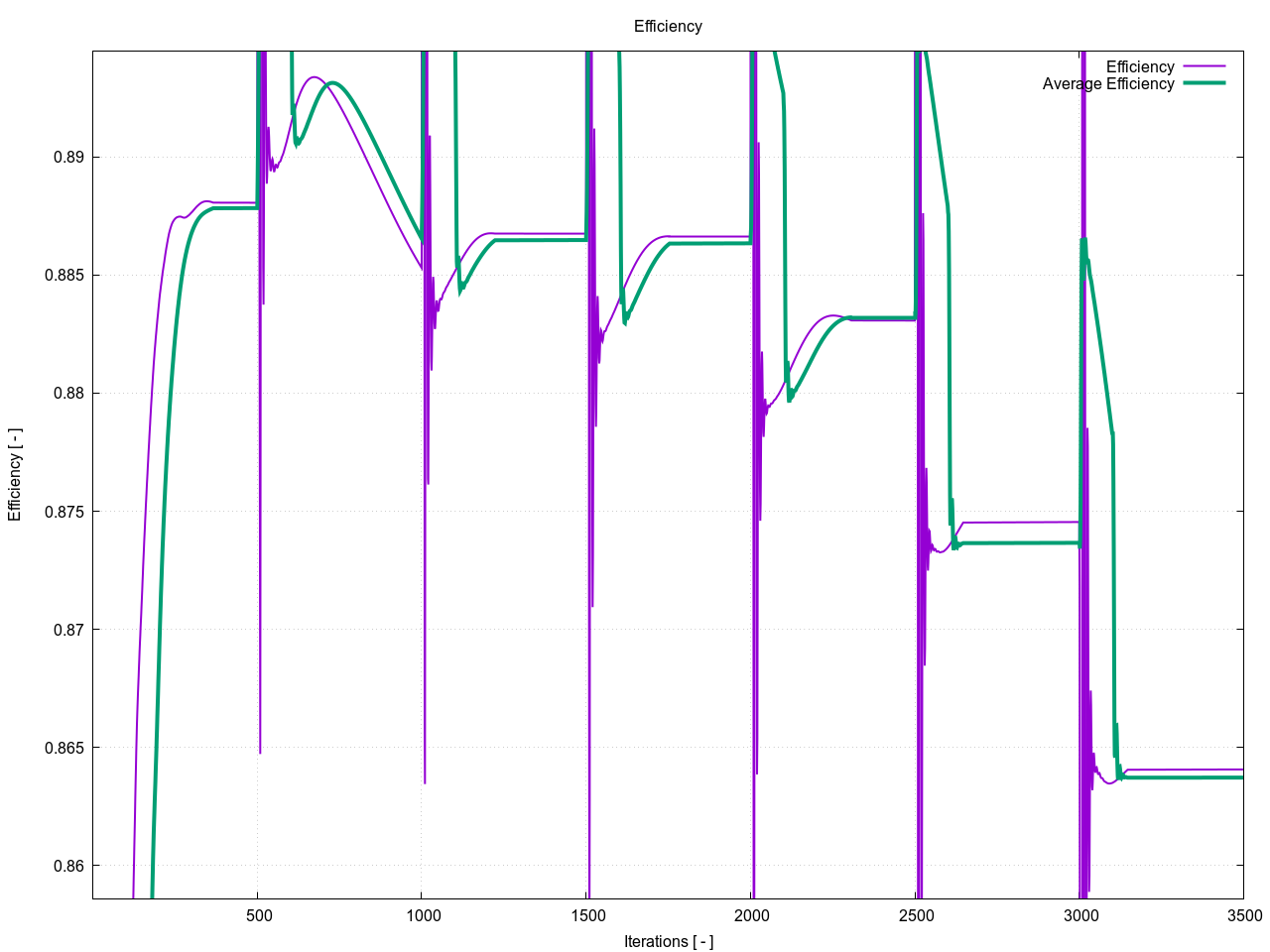
Task: Click the 0.86 y-axis tick label
Action: (69, 866)
